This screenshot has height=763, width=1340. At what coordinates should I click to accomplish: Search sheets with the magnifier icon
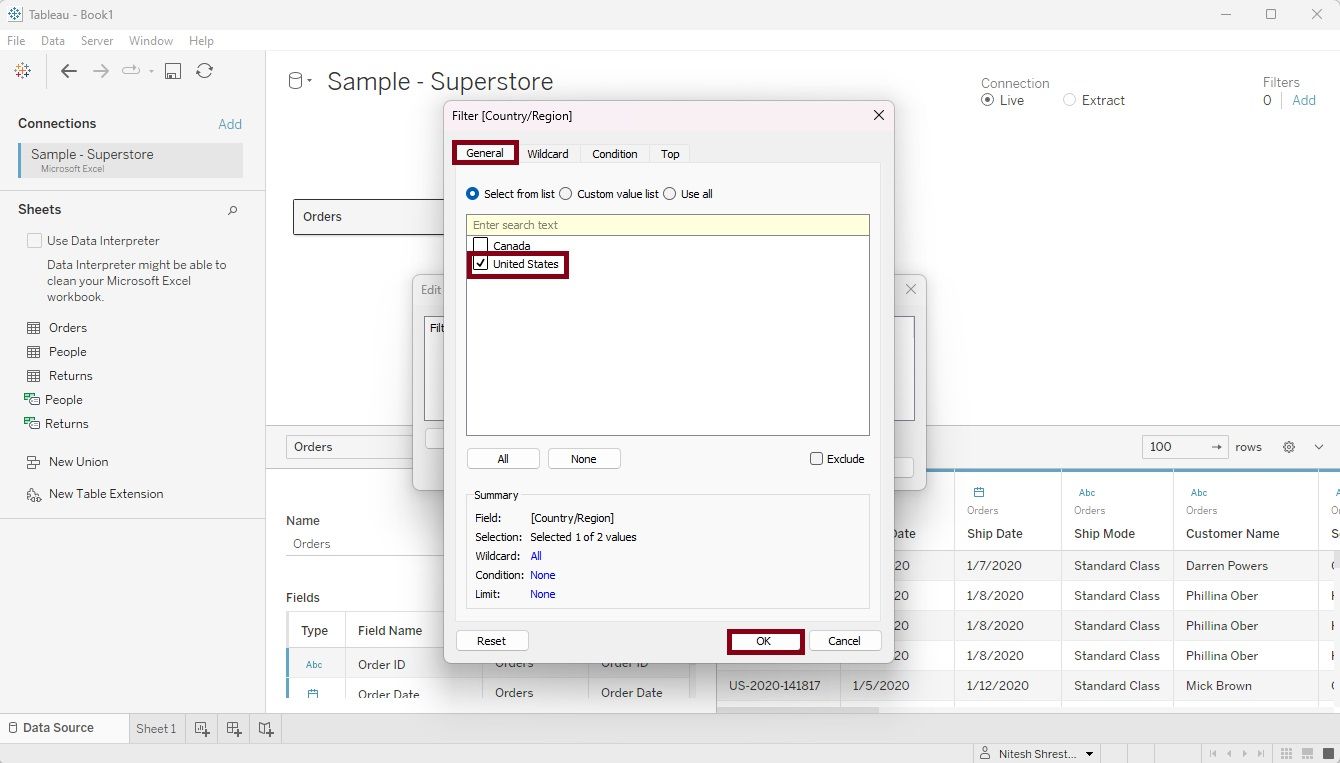pos(233,210)
